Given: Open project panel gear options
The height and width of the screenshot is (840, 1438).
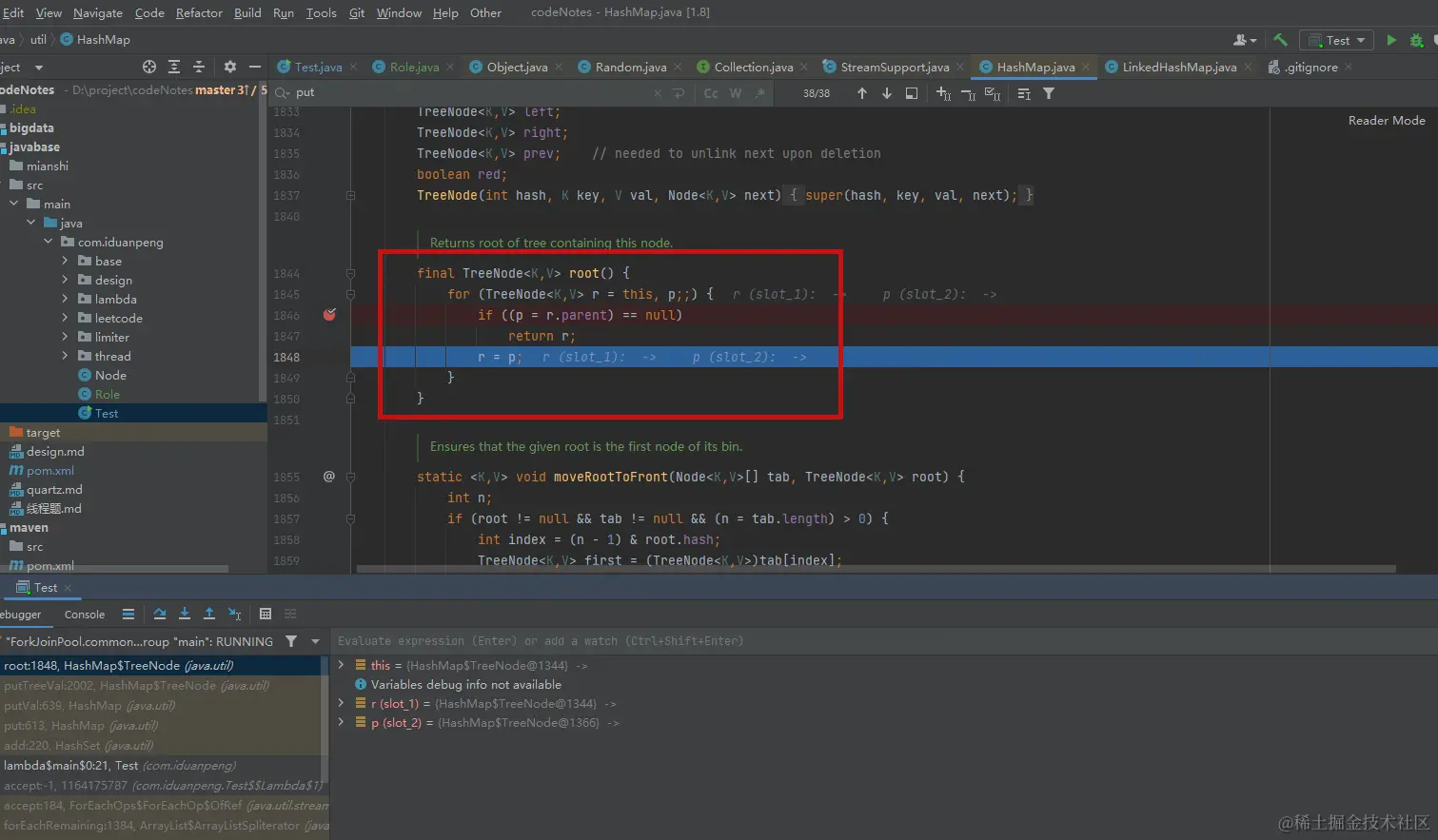Looking at the screenshot, I should pyautogui.click(x=229, y=67).
